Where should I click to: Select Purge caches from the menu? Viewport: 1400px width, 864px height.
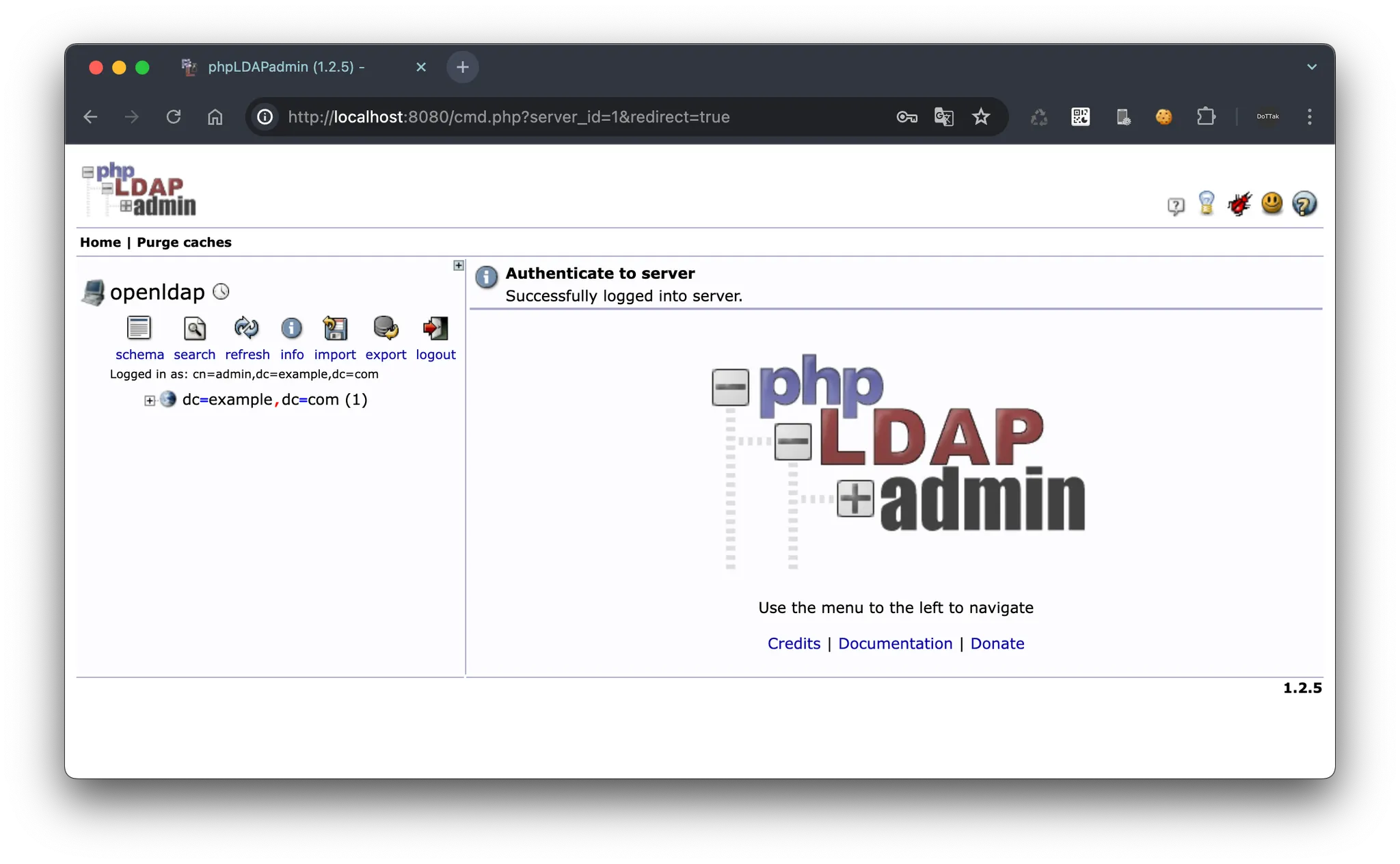[x=184, y=243]
